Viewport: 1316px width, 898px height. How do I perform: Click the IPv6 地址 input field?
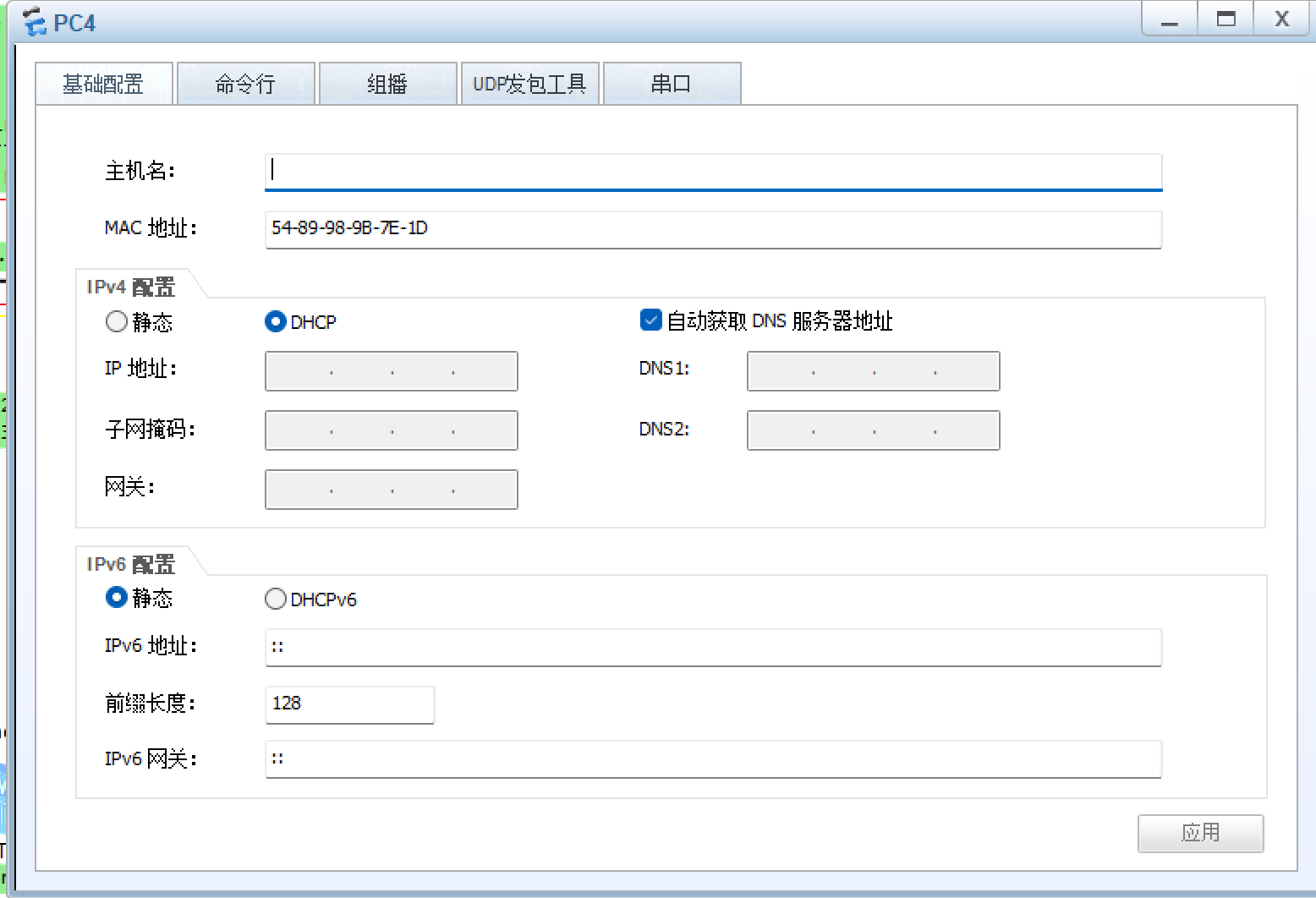pos(713,647)
